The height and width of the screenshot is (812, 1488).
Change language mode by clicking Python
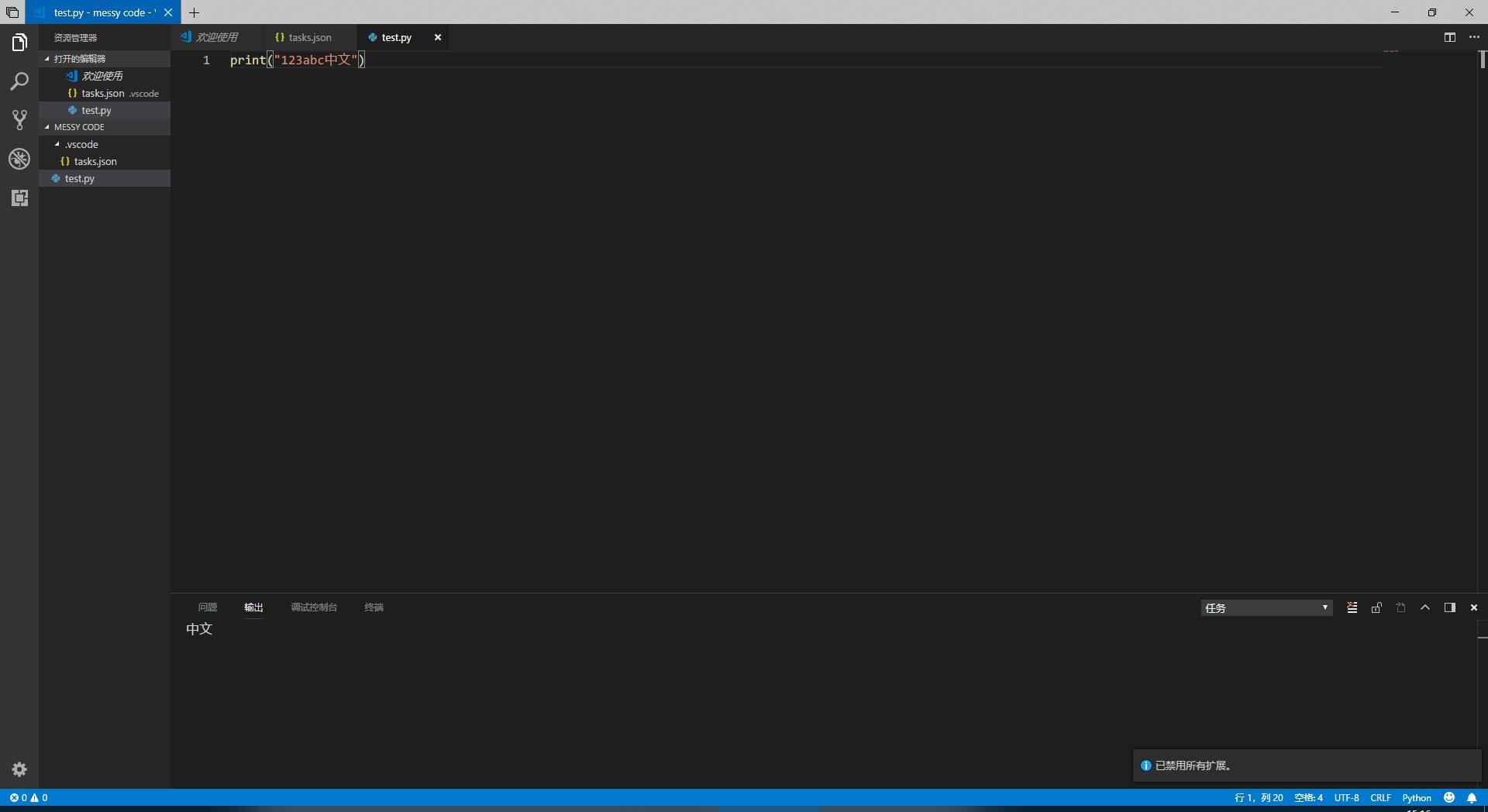coord(1417,797)
